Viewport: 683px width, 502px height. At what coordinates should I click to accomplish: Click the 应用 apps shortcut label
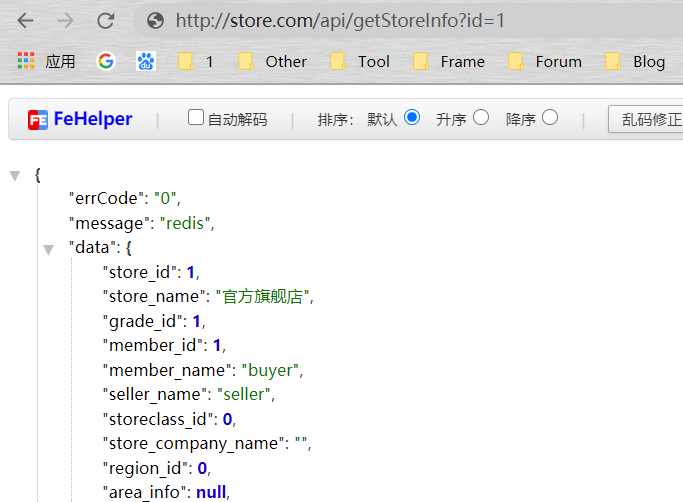tap(60, 61)
